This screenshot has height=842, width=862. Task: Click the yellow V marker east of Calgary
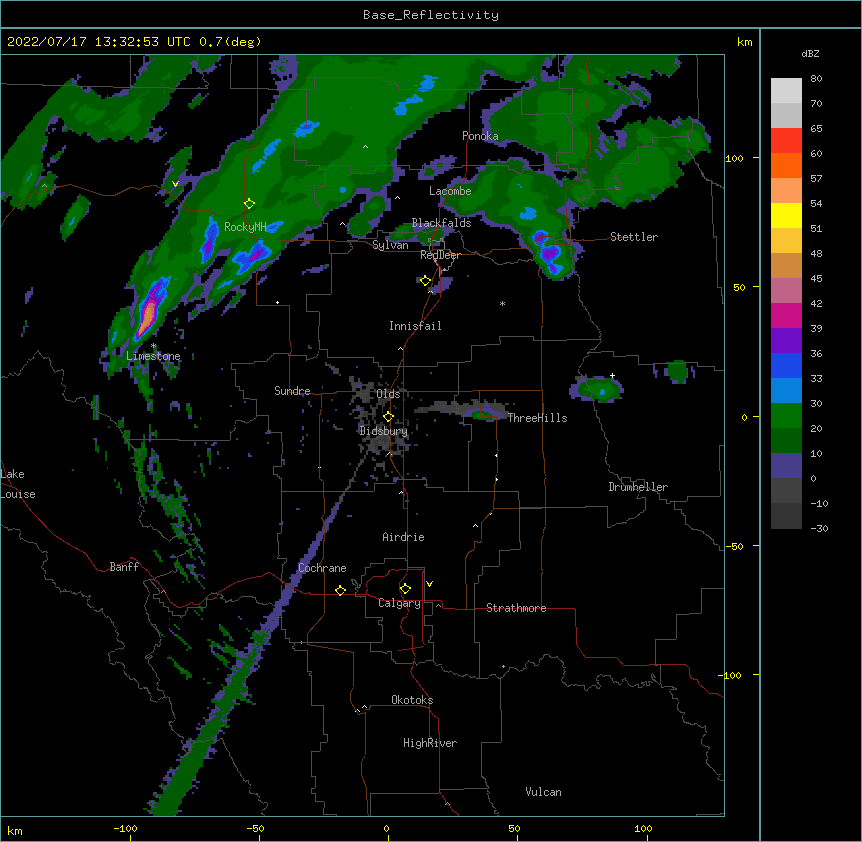429,584
